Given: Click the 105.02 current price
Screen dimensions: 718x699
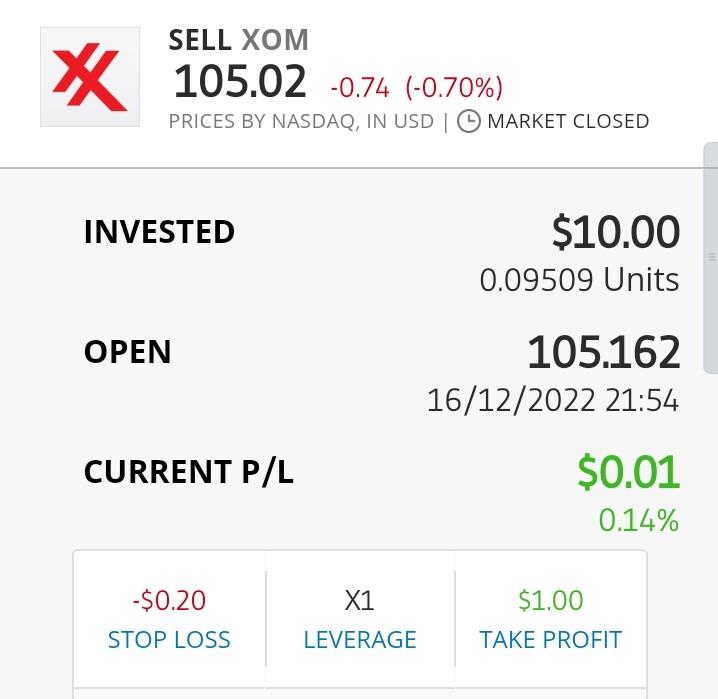Looking at the screenshot, I should (240, 81).
